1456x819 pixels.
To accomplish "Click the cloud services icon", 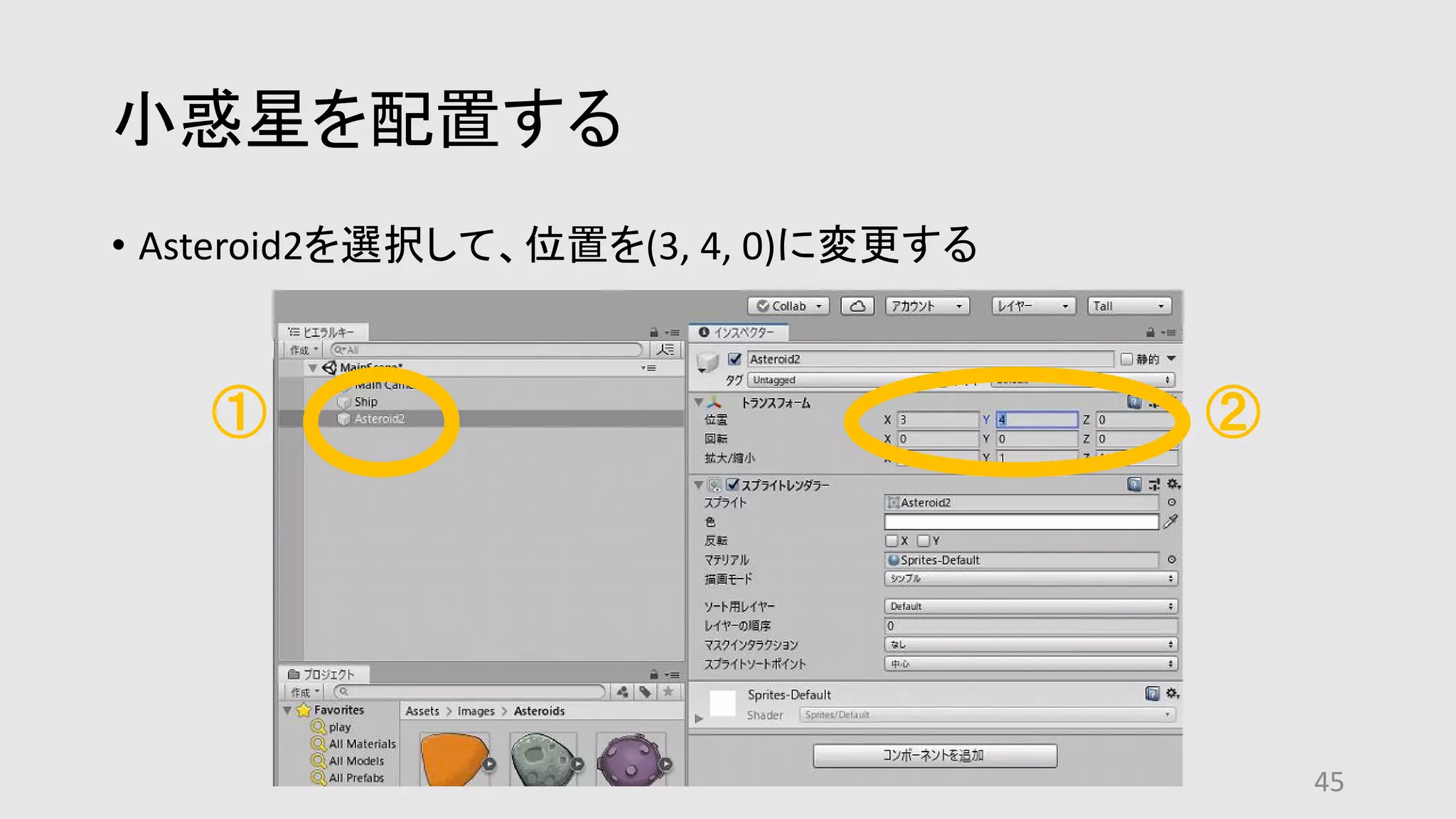I will (x=857, y=306).
